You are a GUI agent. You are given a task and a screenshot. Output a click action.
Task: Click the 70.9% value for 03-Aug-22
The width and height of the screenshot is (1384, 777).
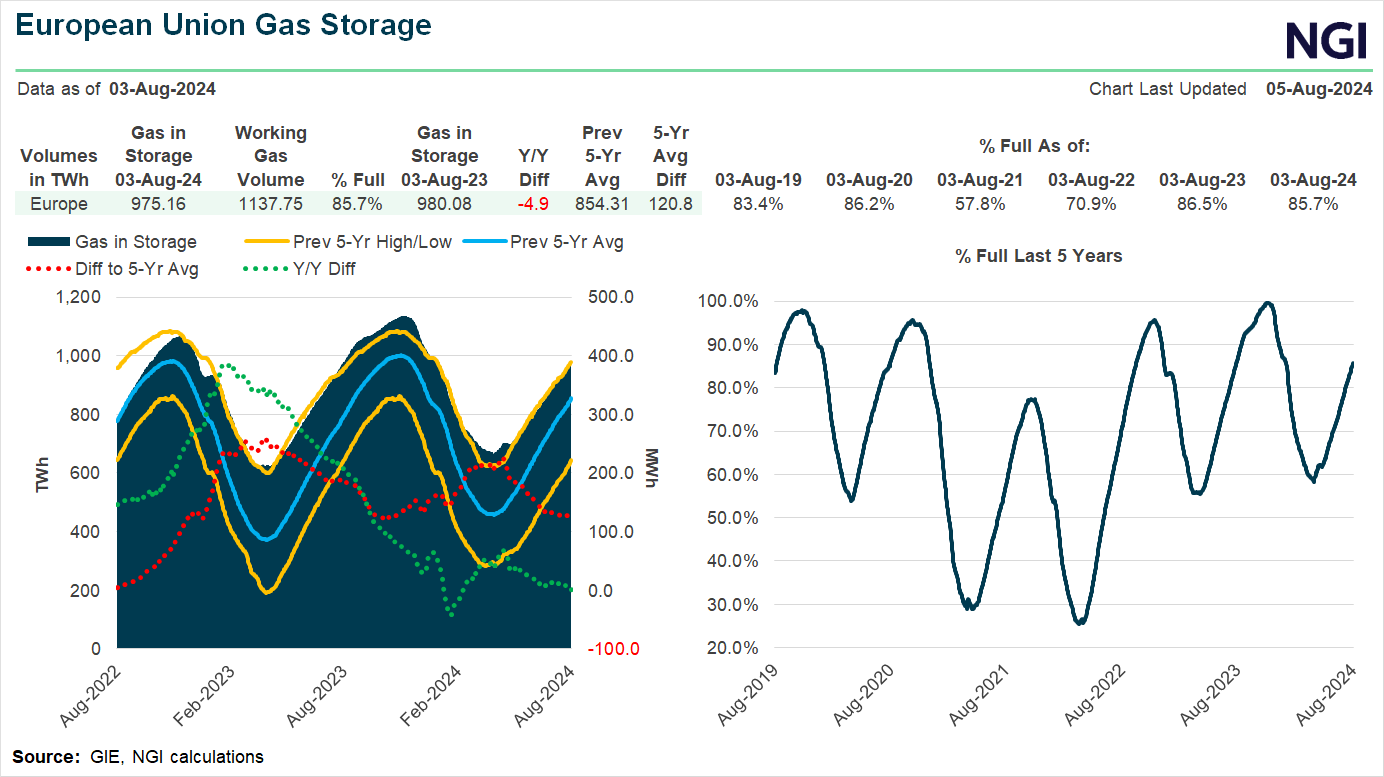tap(1091, 204)
